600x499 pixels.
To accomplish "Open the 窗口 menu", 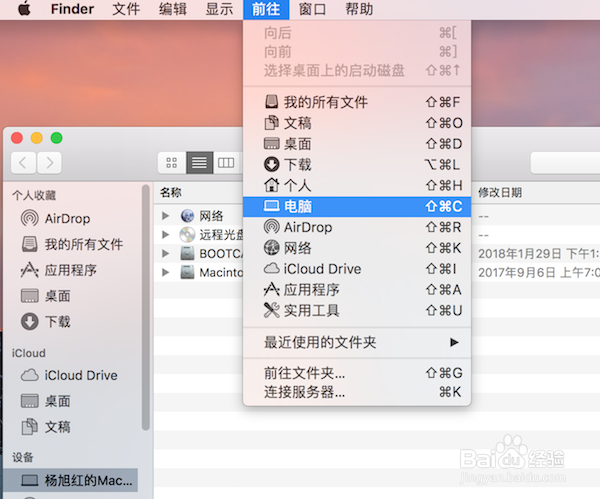I will click(x=312, y=9).
